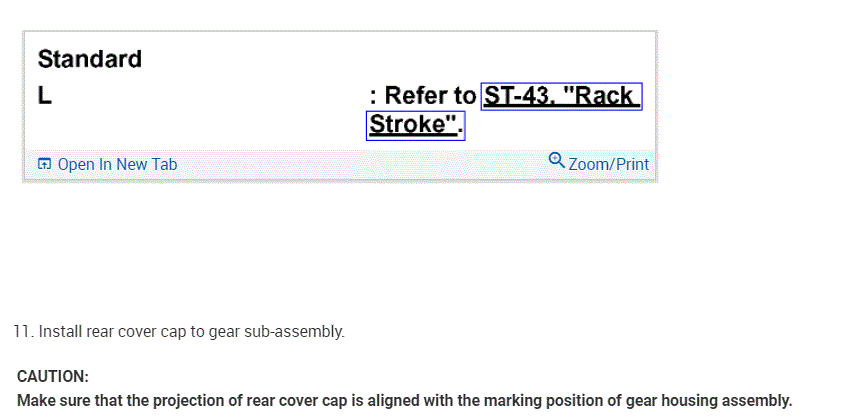The height and width of the screenshot is (420, 855).
Task: Click the step number '11.'
Action: 23,331
